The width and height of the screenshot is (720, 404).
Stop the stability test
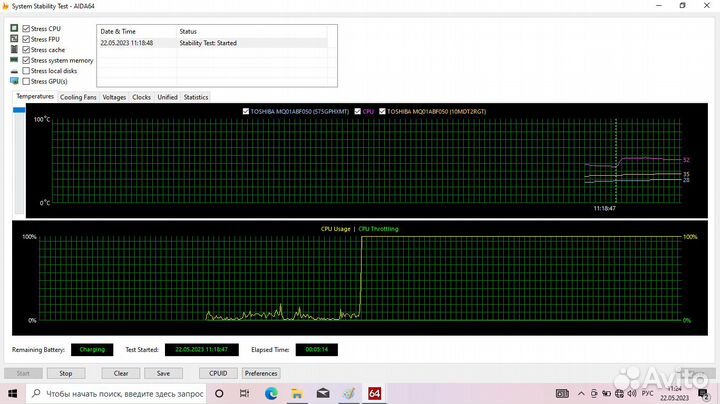(66, 373)
